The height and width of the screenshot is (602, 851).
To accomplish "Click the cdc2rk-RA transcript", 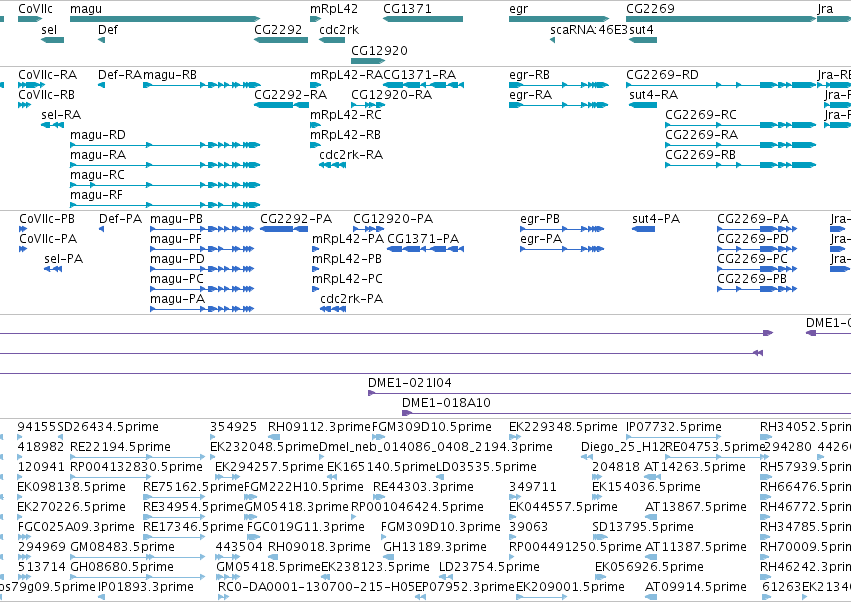I will click(x=332, y=165).
